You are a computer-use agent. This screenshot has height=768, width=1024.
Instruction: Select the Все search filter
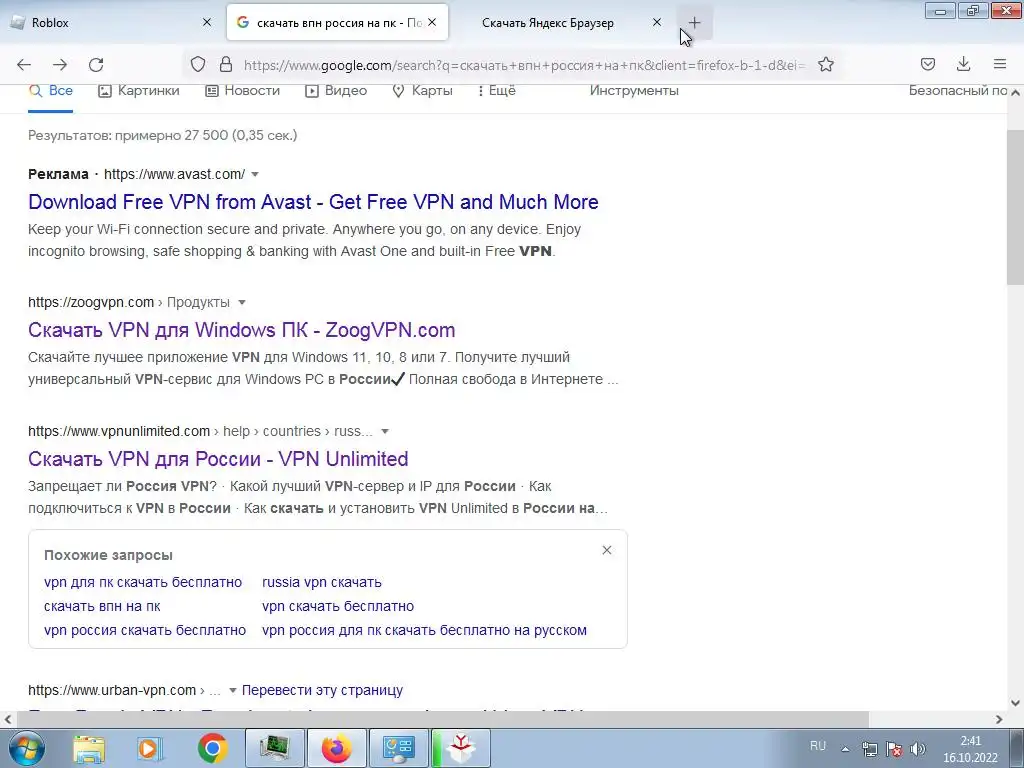pos(50,91)
